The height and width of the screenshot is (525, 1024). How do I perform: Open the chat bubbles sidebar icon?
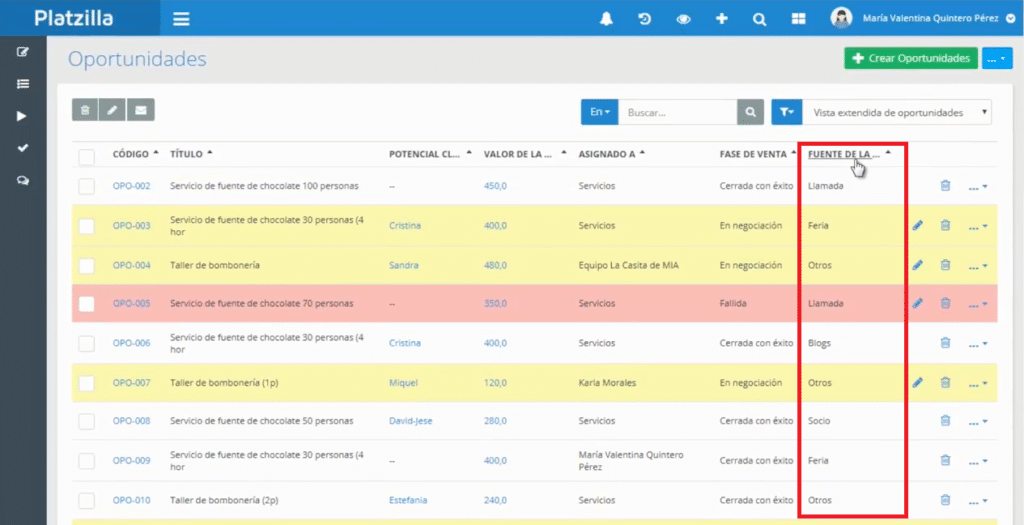pyautogui.click(x=23, y=181)
